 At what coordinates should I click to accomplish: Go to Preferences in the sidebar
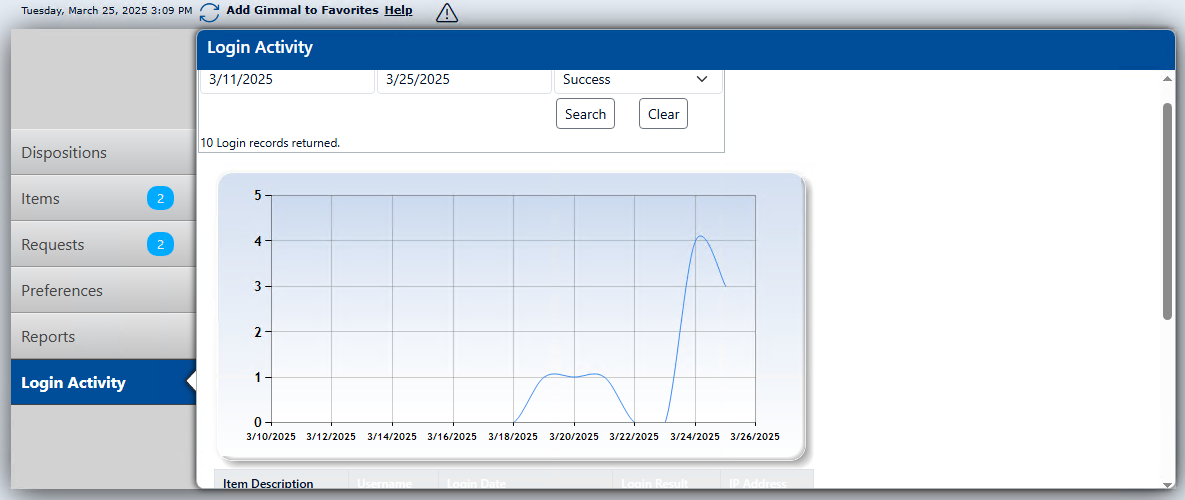tap(62, 291)
